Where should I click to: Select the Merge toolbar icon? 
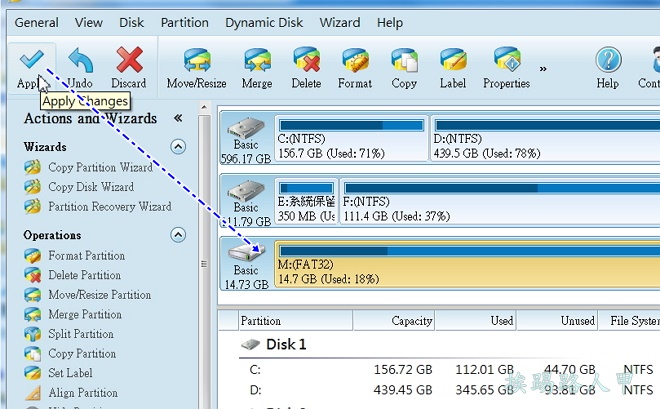[257, 60]
